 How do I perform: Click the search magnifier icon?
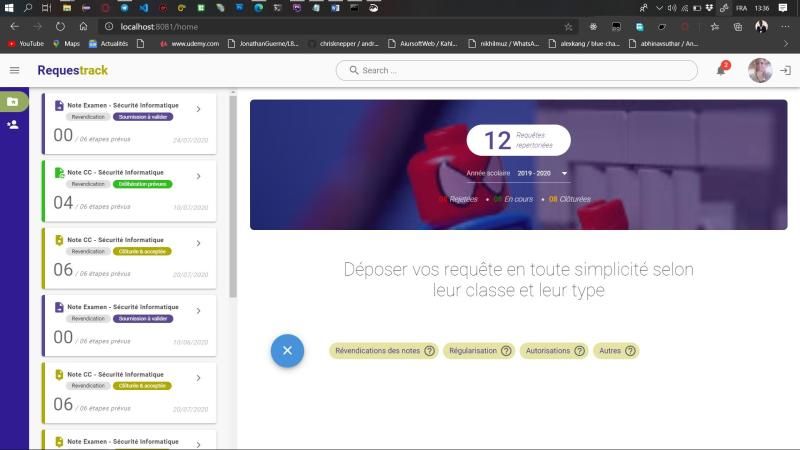[x=354, y=70]
